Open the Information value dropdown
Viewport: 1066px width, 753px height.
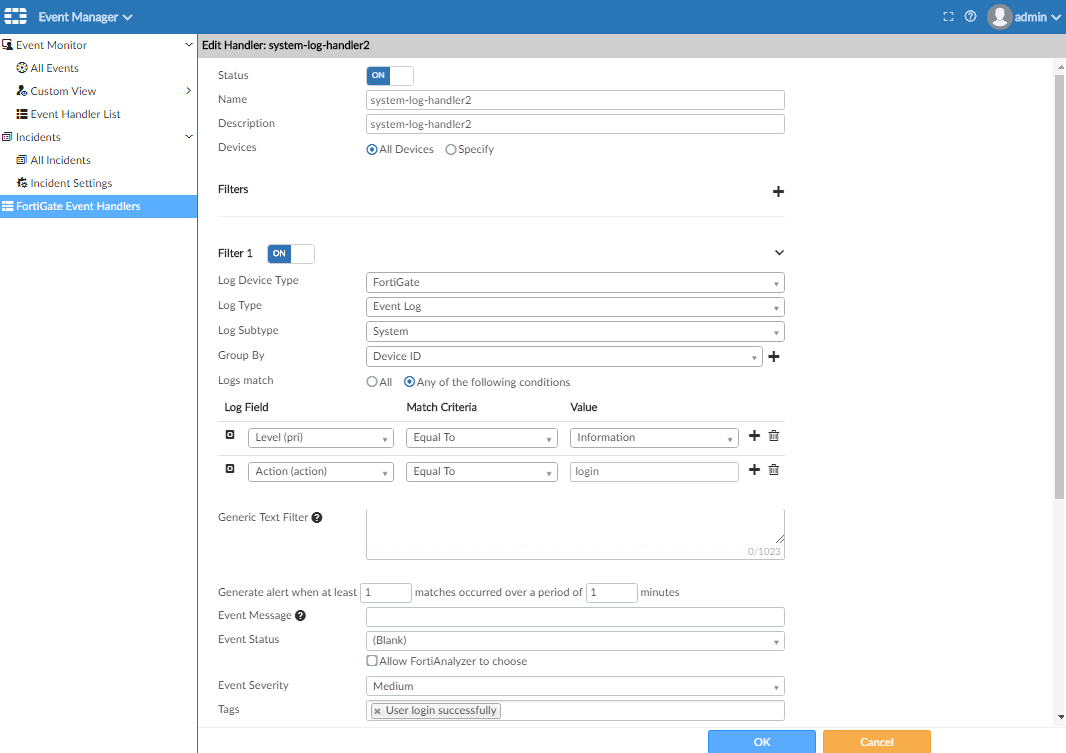pyautogui.click(x=654, y=438)
